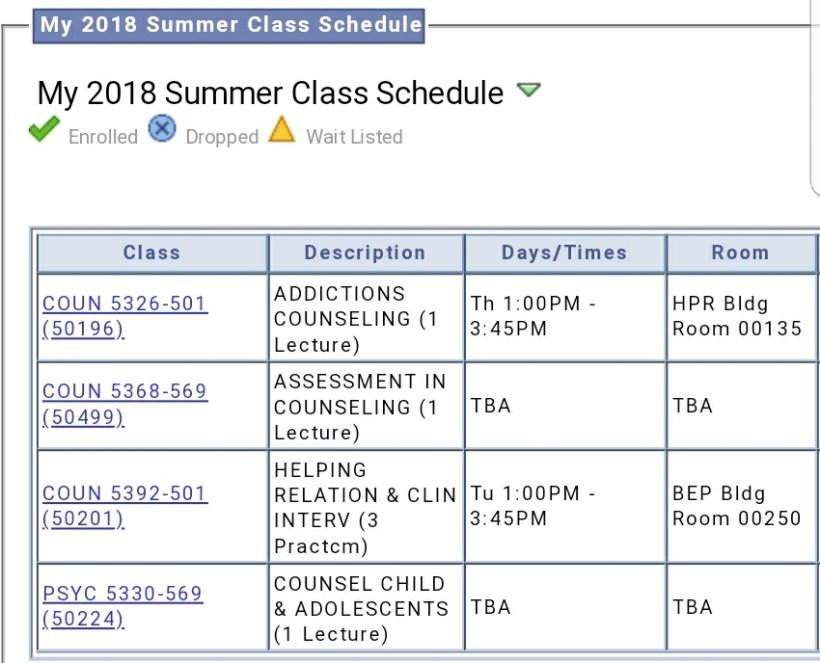
Task: Open PSYC 5330-569 class link
Action: (122, 594)
